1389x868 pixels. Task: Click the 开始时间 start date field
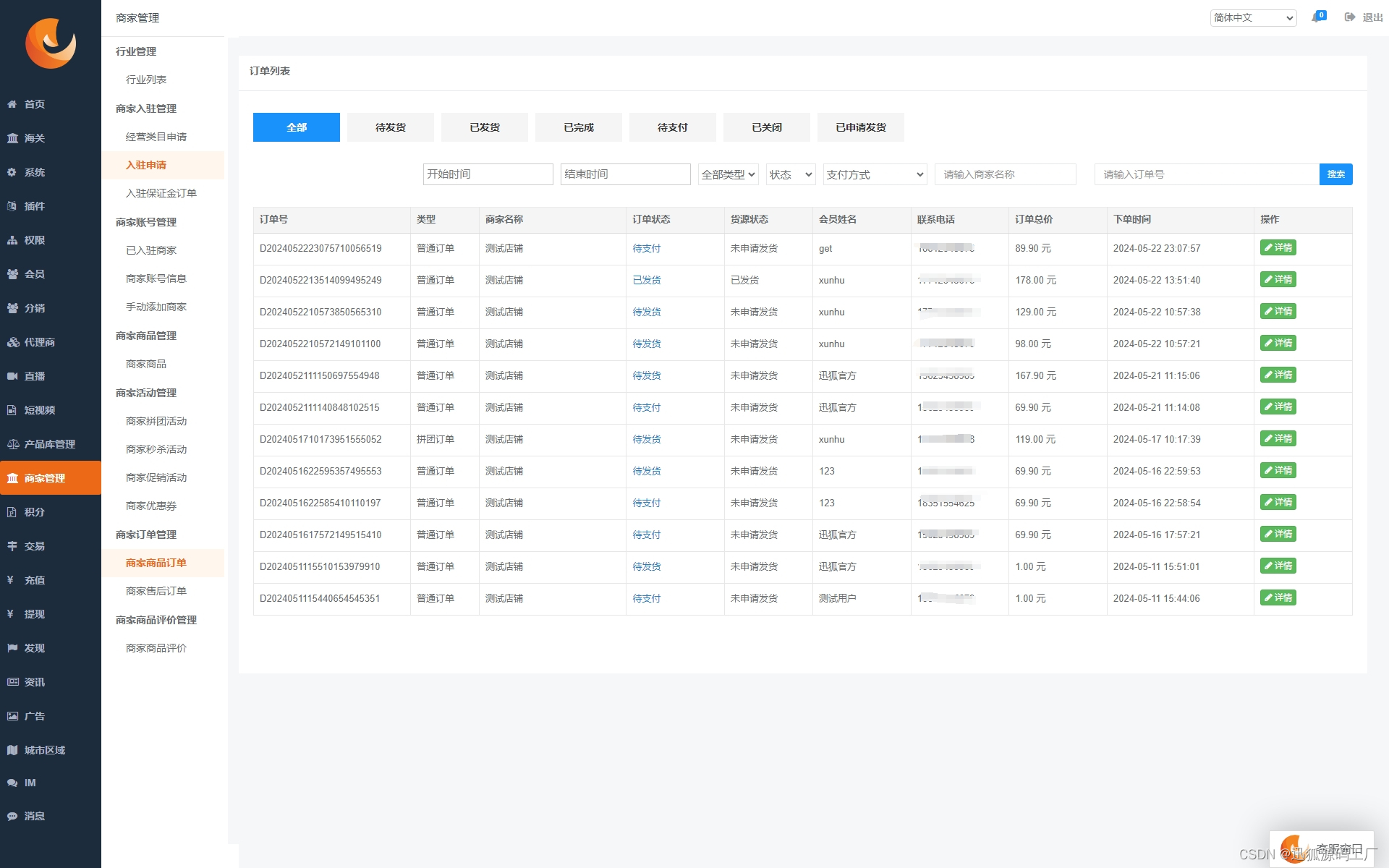[488, 174]
